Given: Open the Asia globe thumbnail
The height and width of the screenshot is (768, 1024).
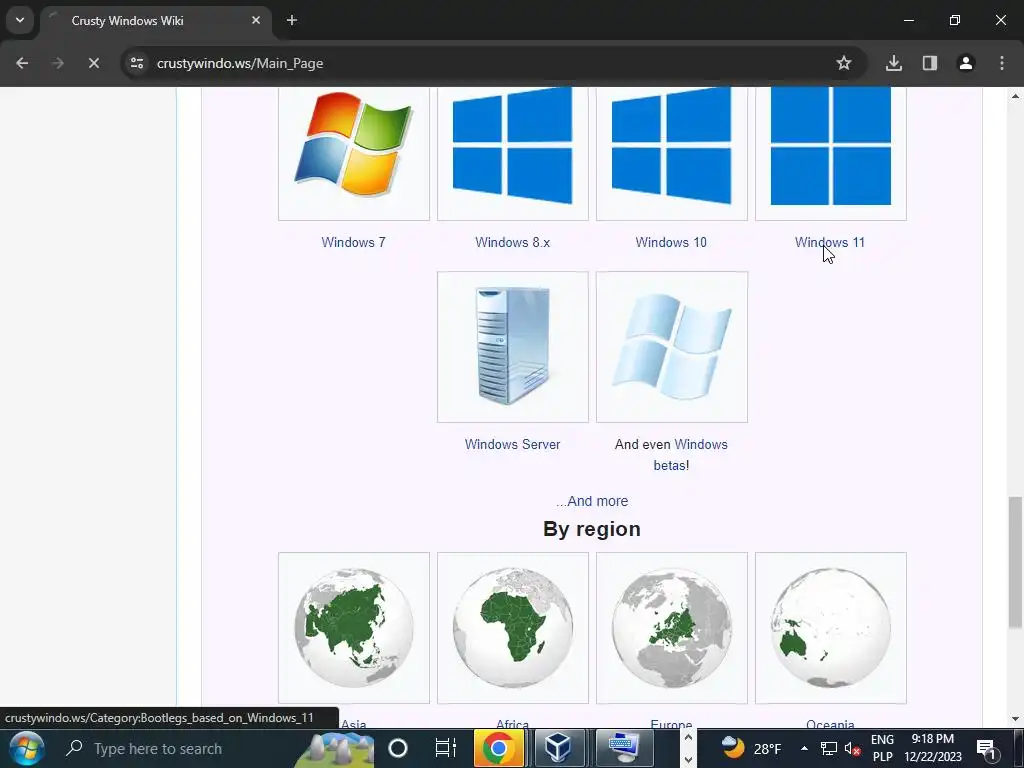Looking at the screenshot, I should 354,628.
